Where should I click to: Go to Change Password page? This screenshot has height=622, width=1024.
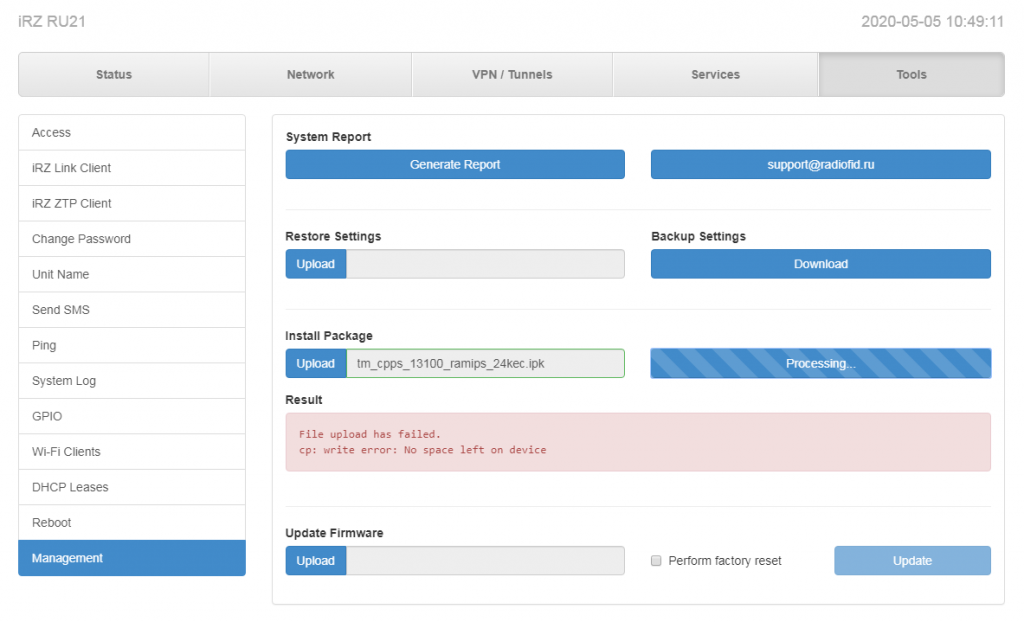pos(132,239)
